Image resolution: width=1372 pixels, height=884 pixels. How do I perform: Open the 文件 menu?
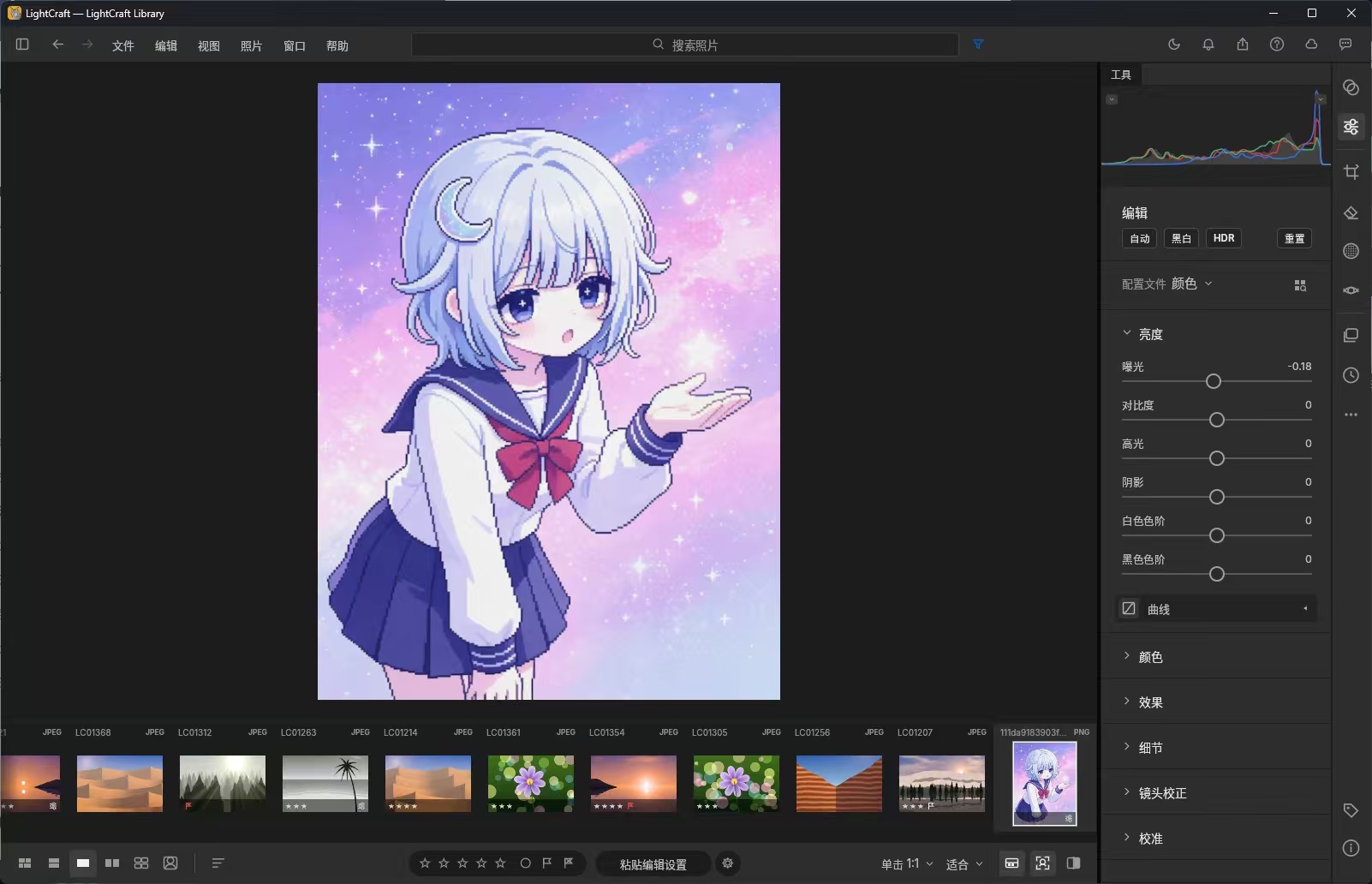[122, 45]
